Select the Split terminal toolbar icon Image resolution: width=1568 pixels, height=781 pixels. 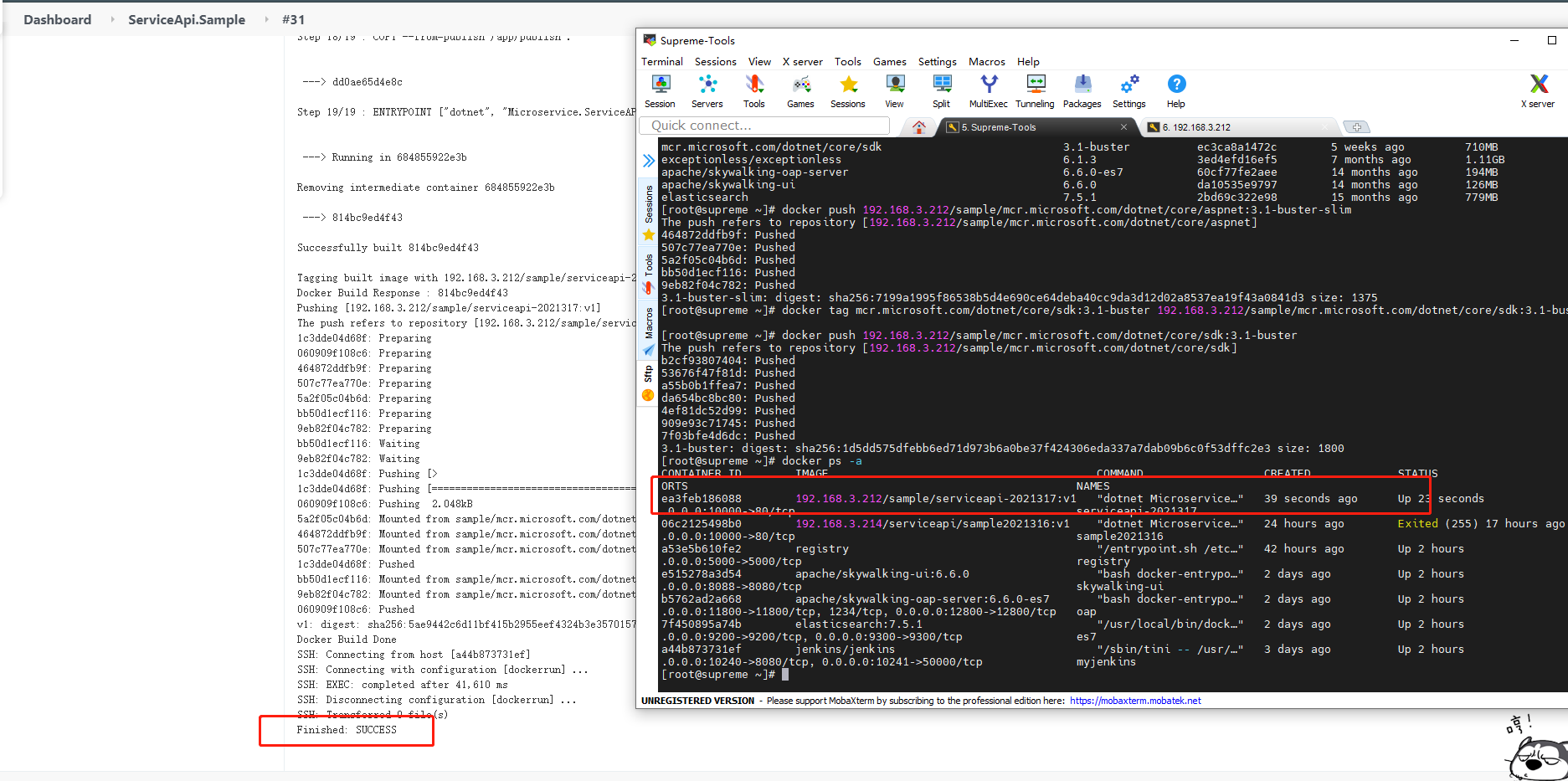coord(942,91)
